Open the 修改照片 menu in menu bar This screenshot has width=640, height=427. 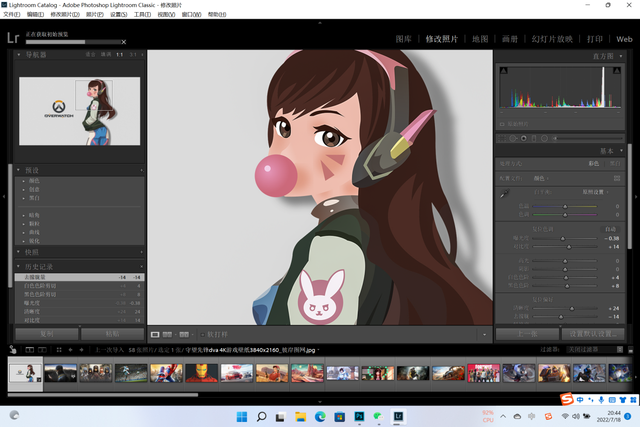pyautogui.click(x=65, y=14)
